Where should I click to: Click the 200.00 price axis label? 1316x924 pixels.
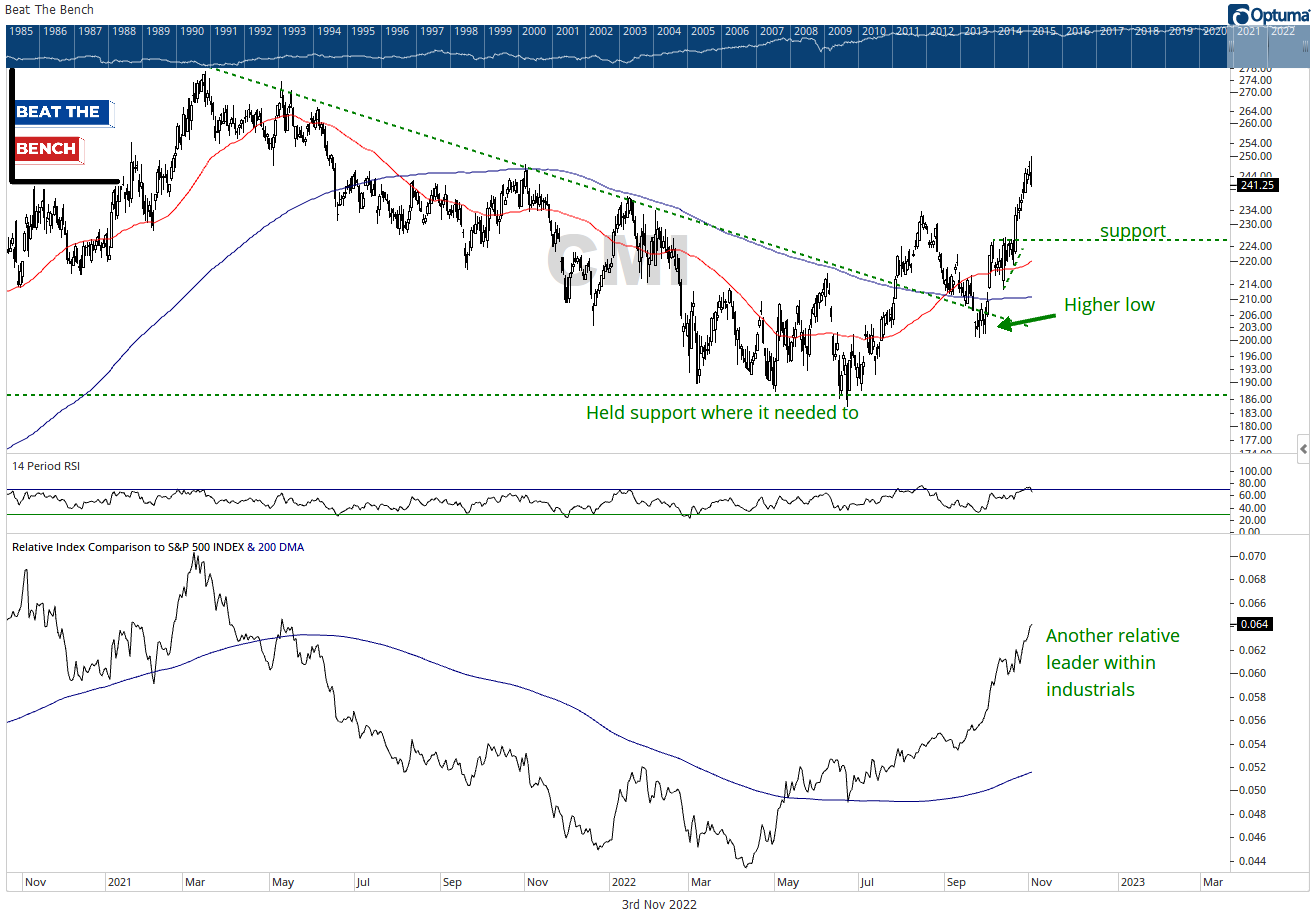coord(1256,340)
